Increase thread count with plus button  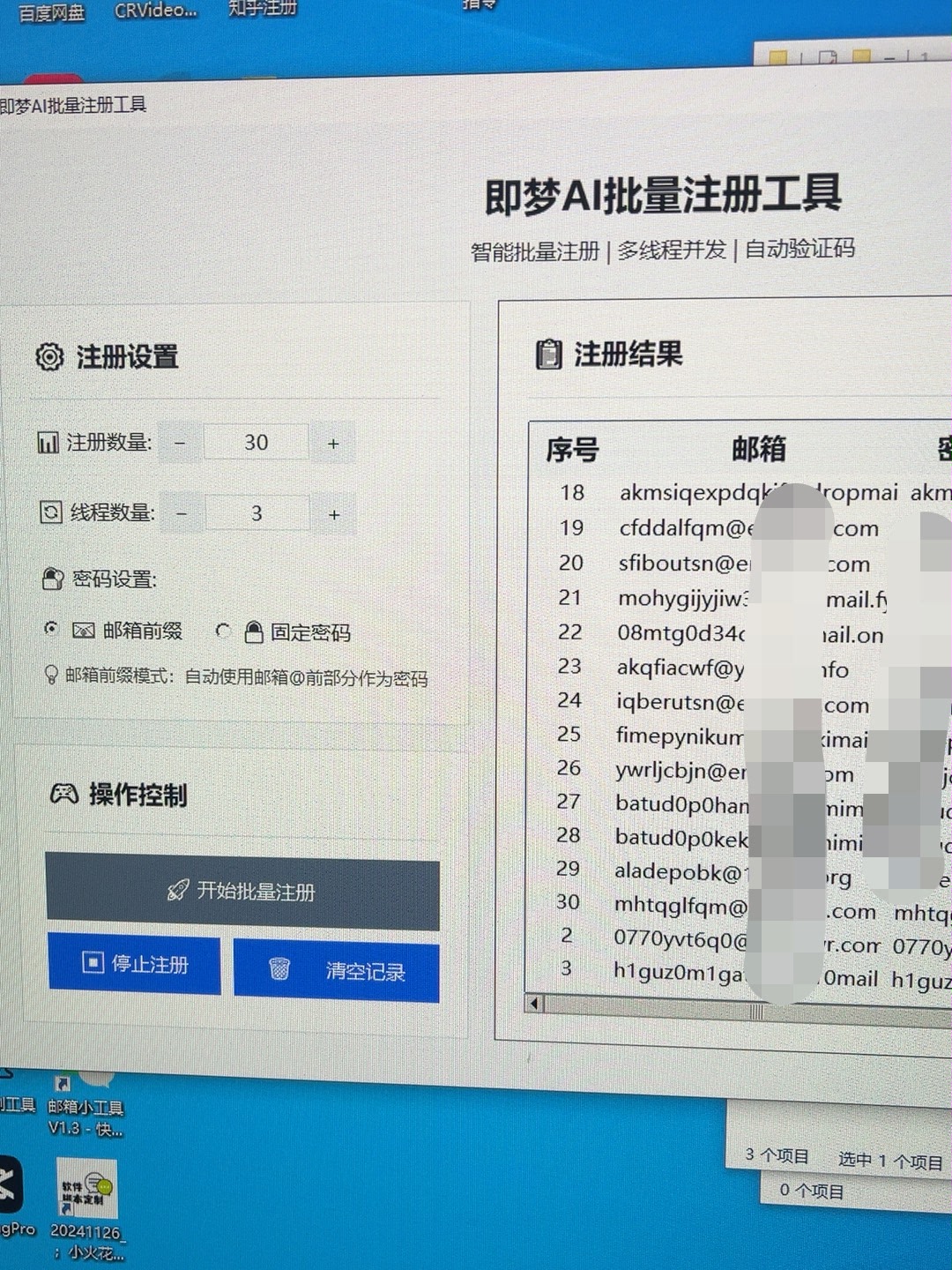coord(334,514)
